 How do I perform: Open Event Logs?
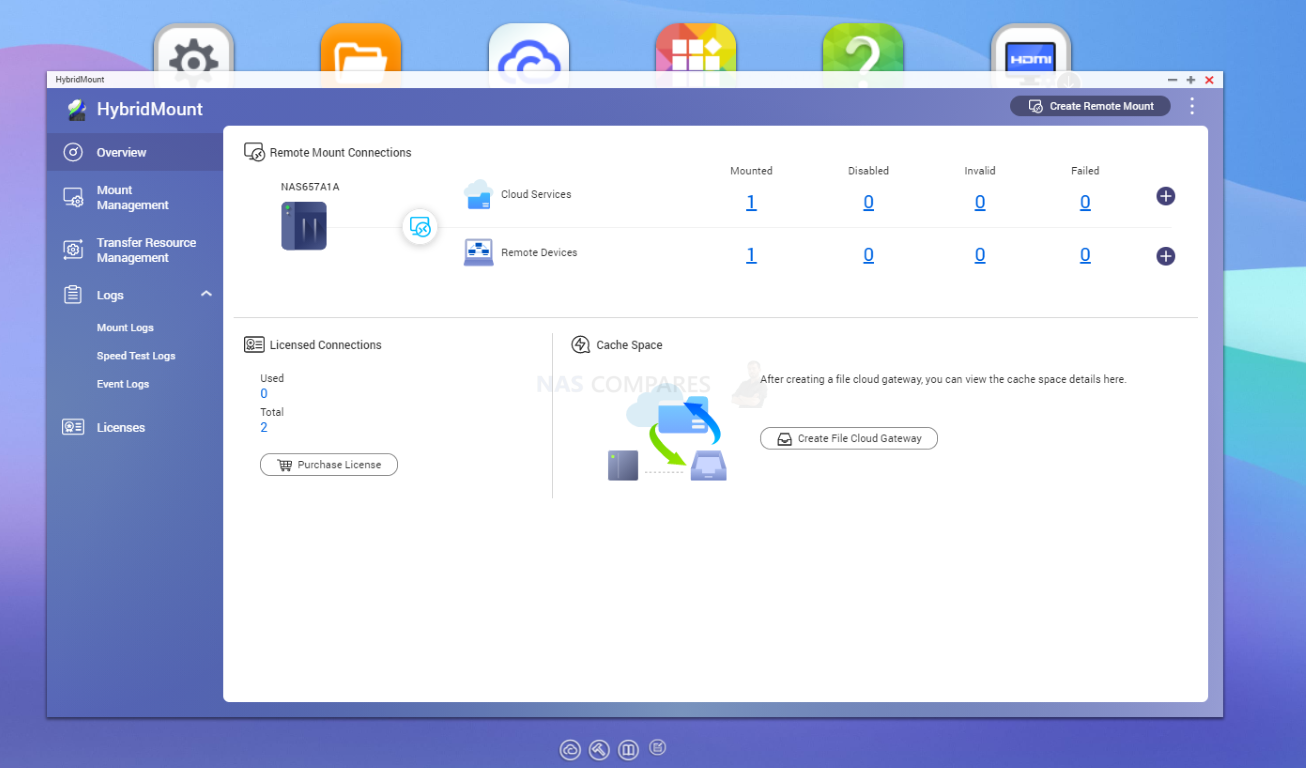(123, 384)
